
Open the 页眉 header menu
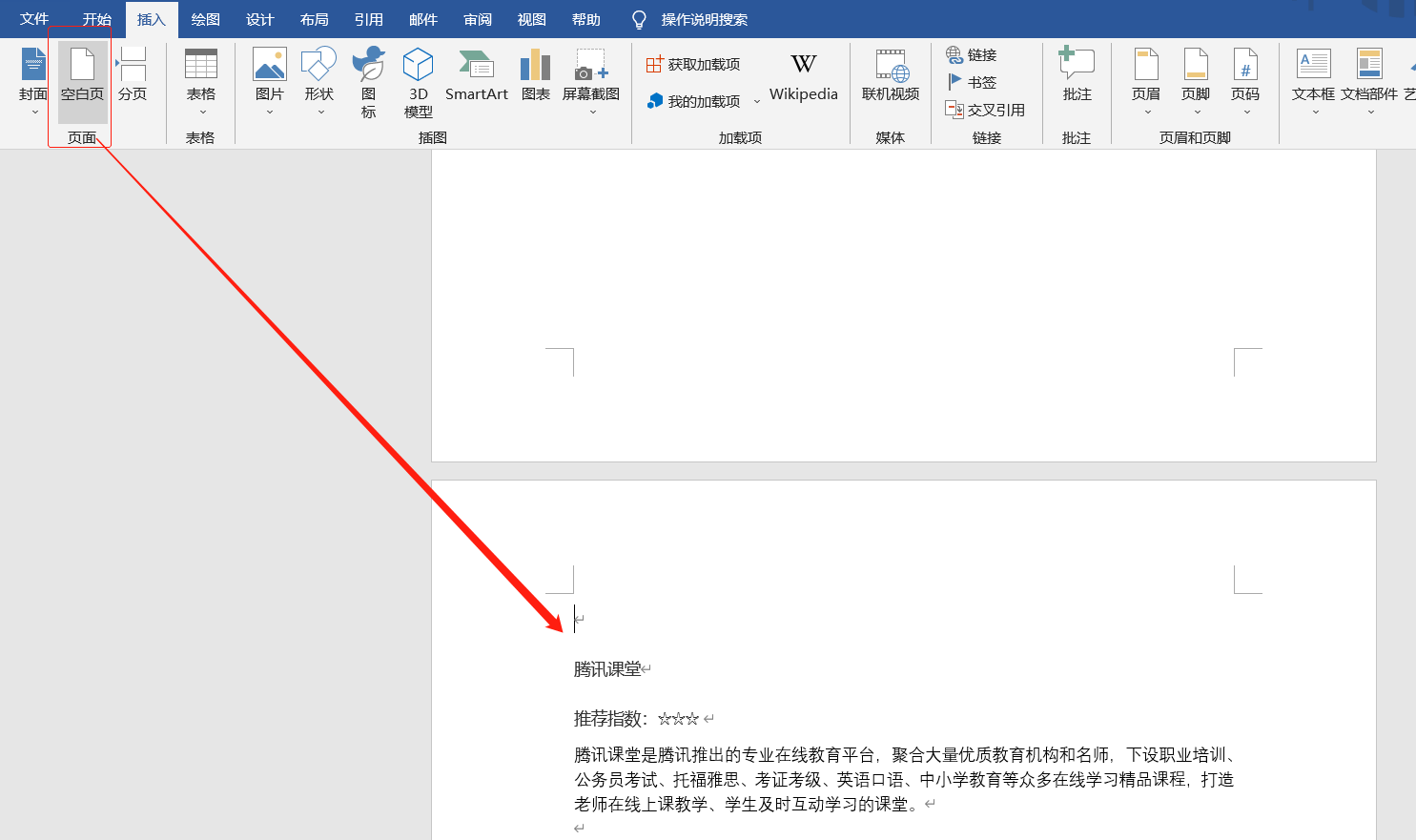[1146, 82]
